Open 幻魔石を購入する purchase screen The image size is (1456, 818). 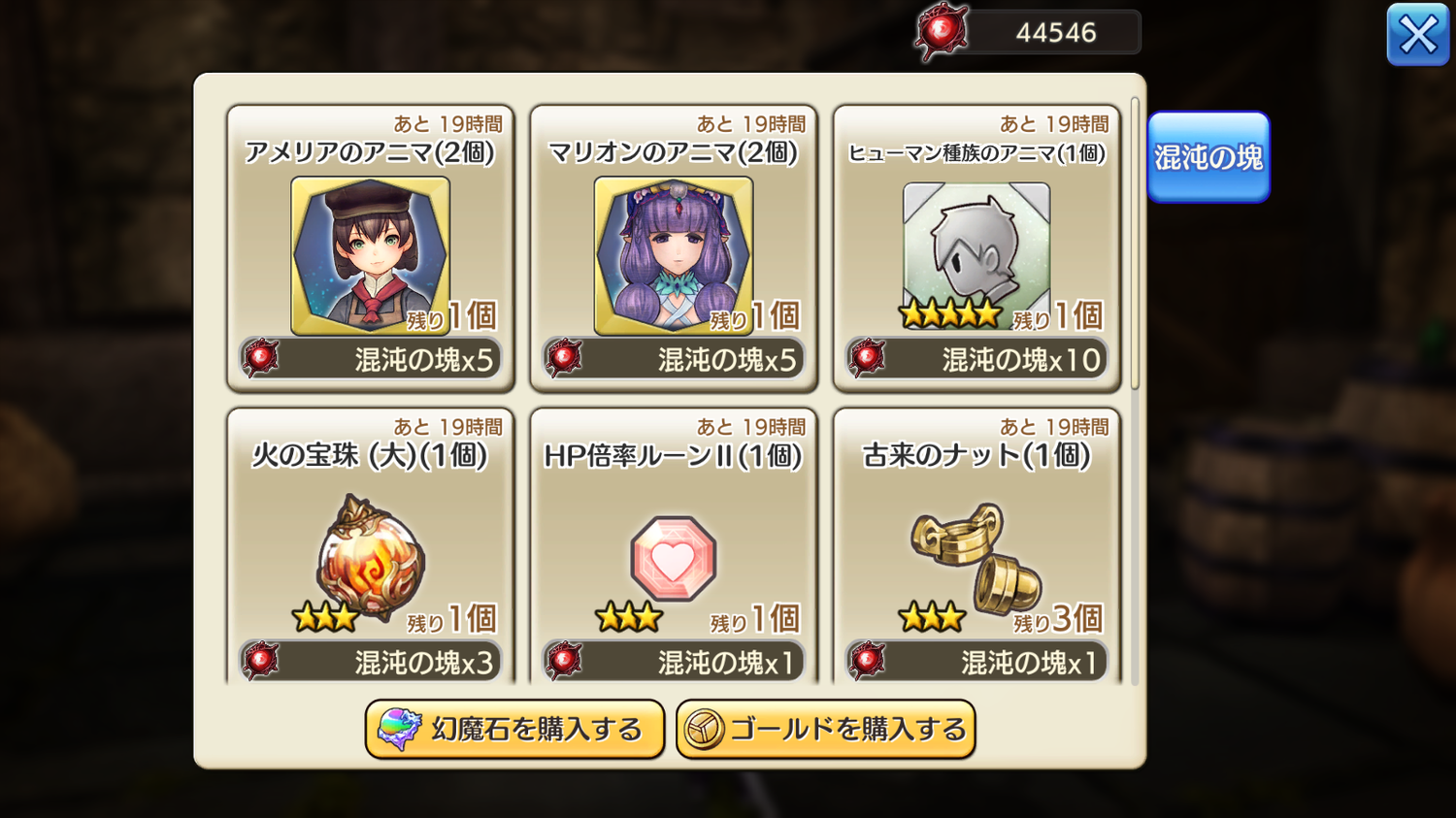(x=514, y=730)
